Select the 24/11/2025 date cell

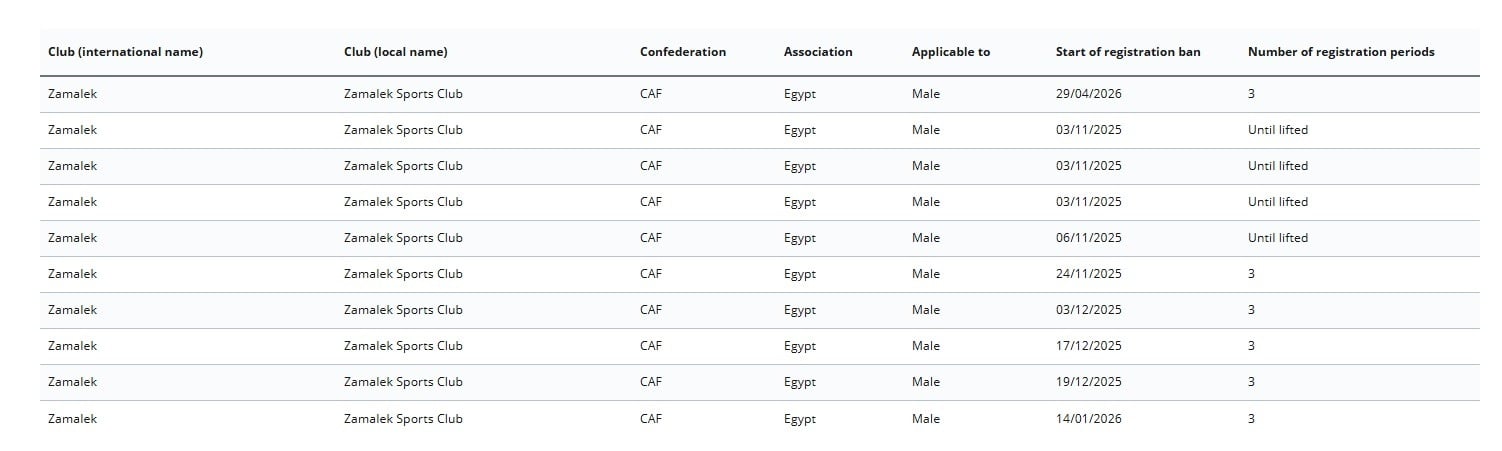(x=1089, y=274)
